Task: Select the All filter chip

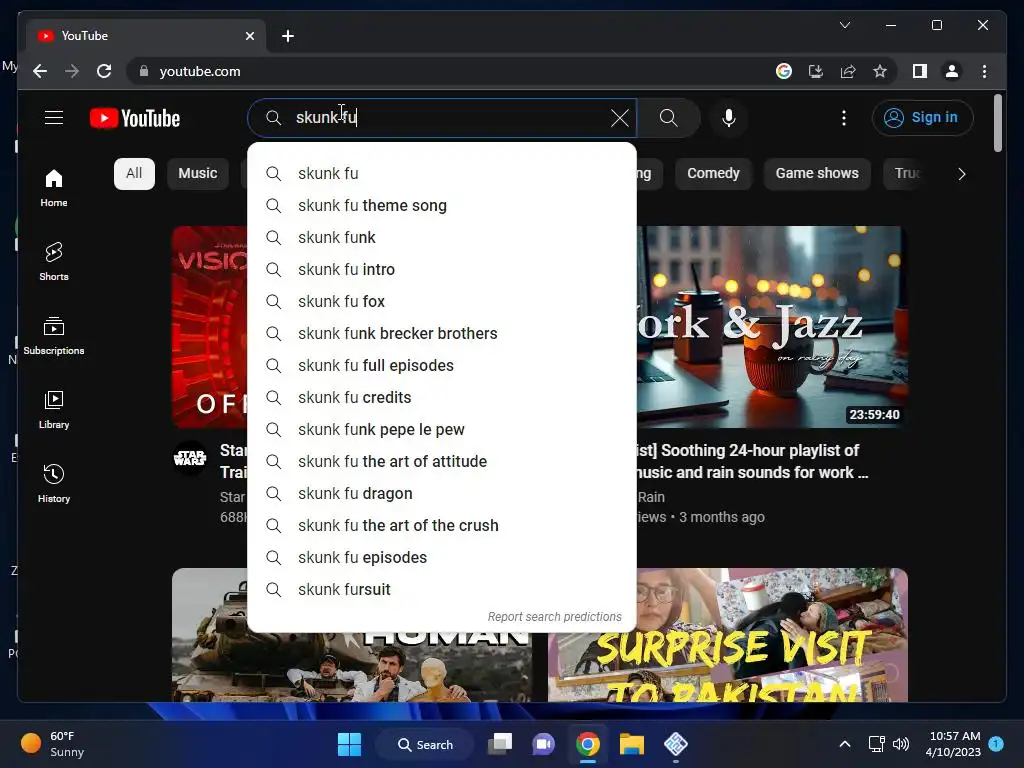Action: [134, 174]
